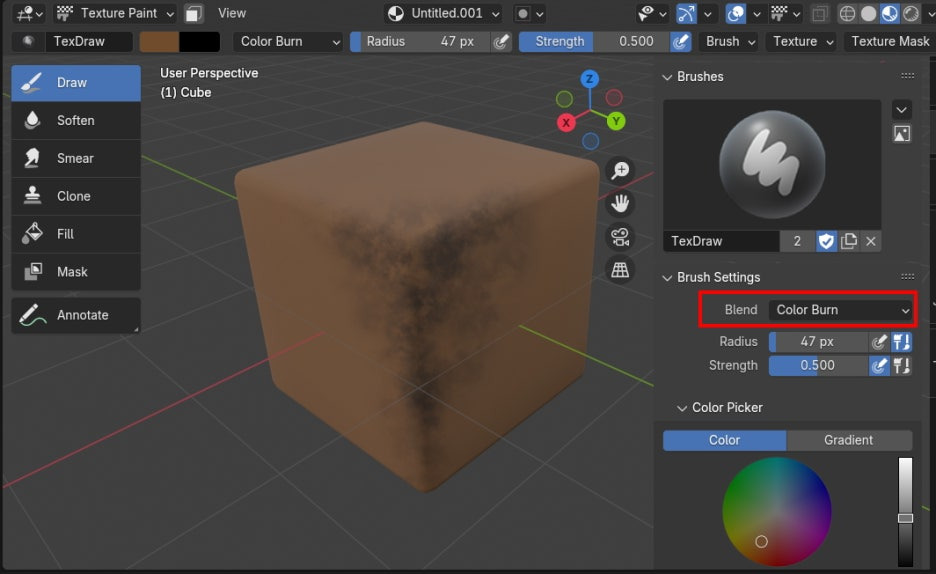Select the Smear tool
The image size is (936, 574).
[76, 158]
